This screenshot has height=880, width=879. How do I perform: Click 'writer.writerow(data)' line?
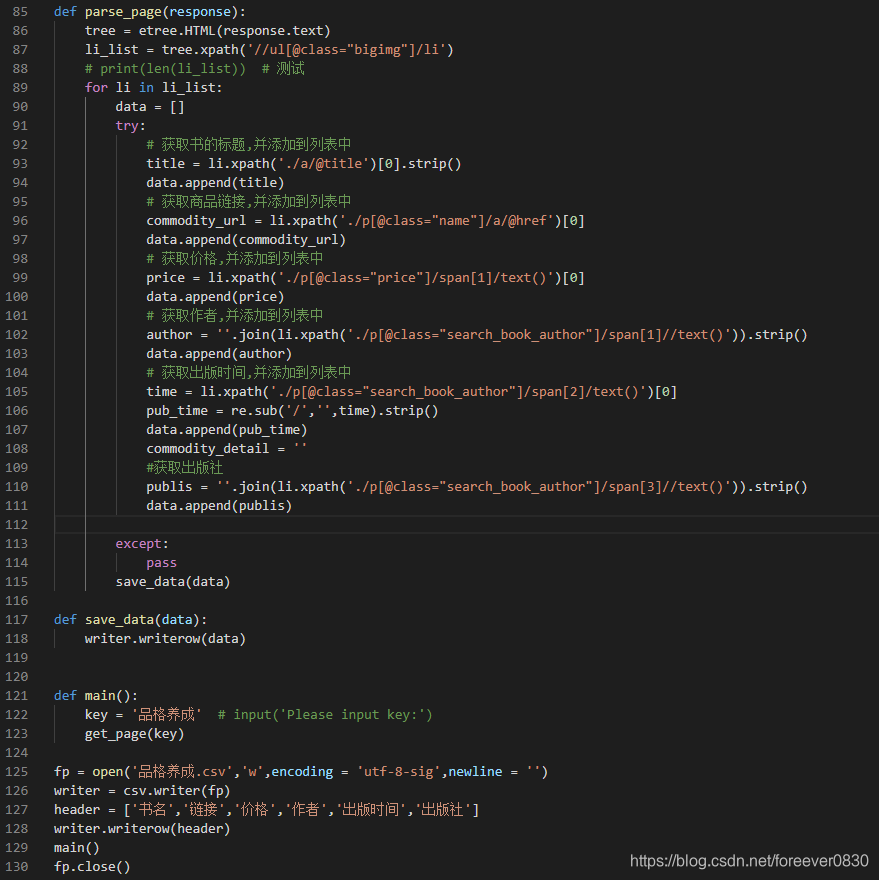point(165,639)
